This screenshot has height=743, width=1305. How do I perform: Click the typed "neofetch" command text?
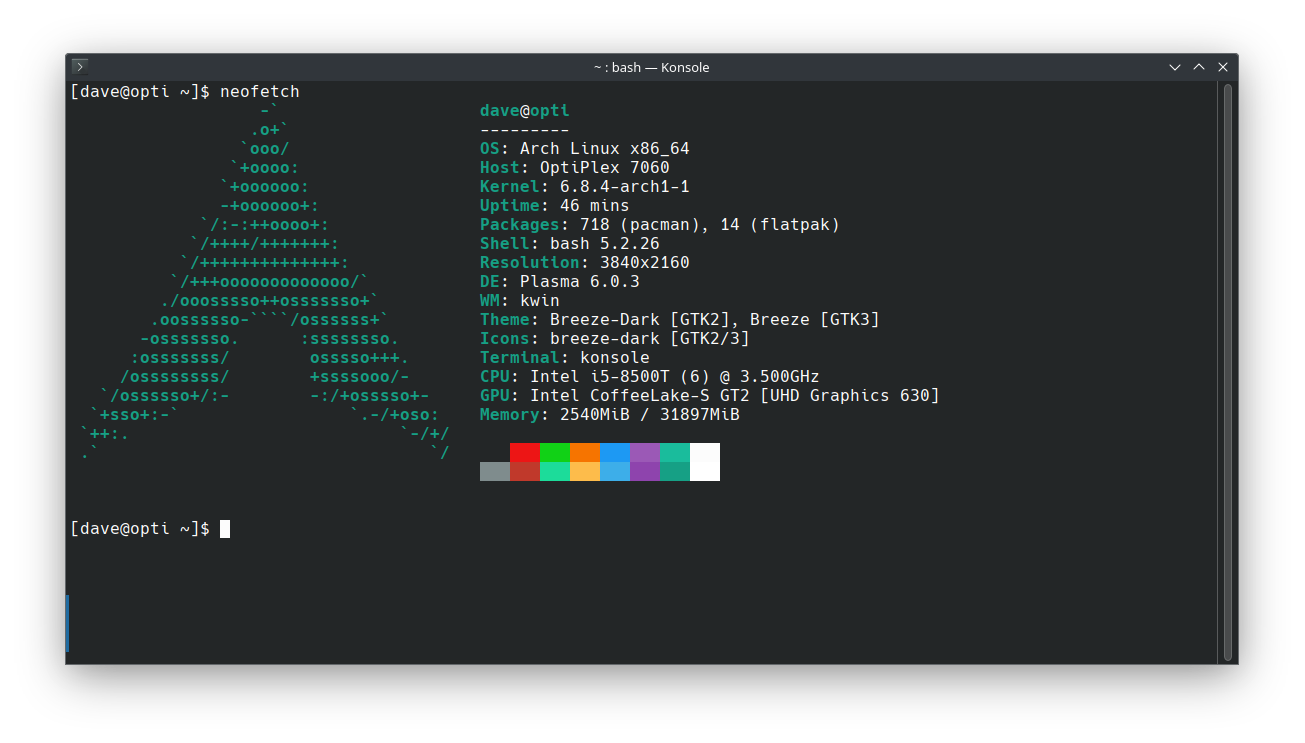point(260,92)
